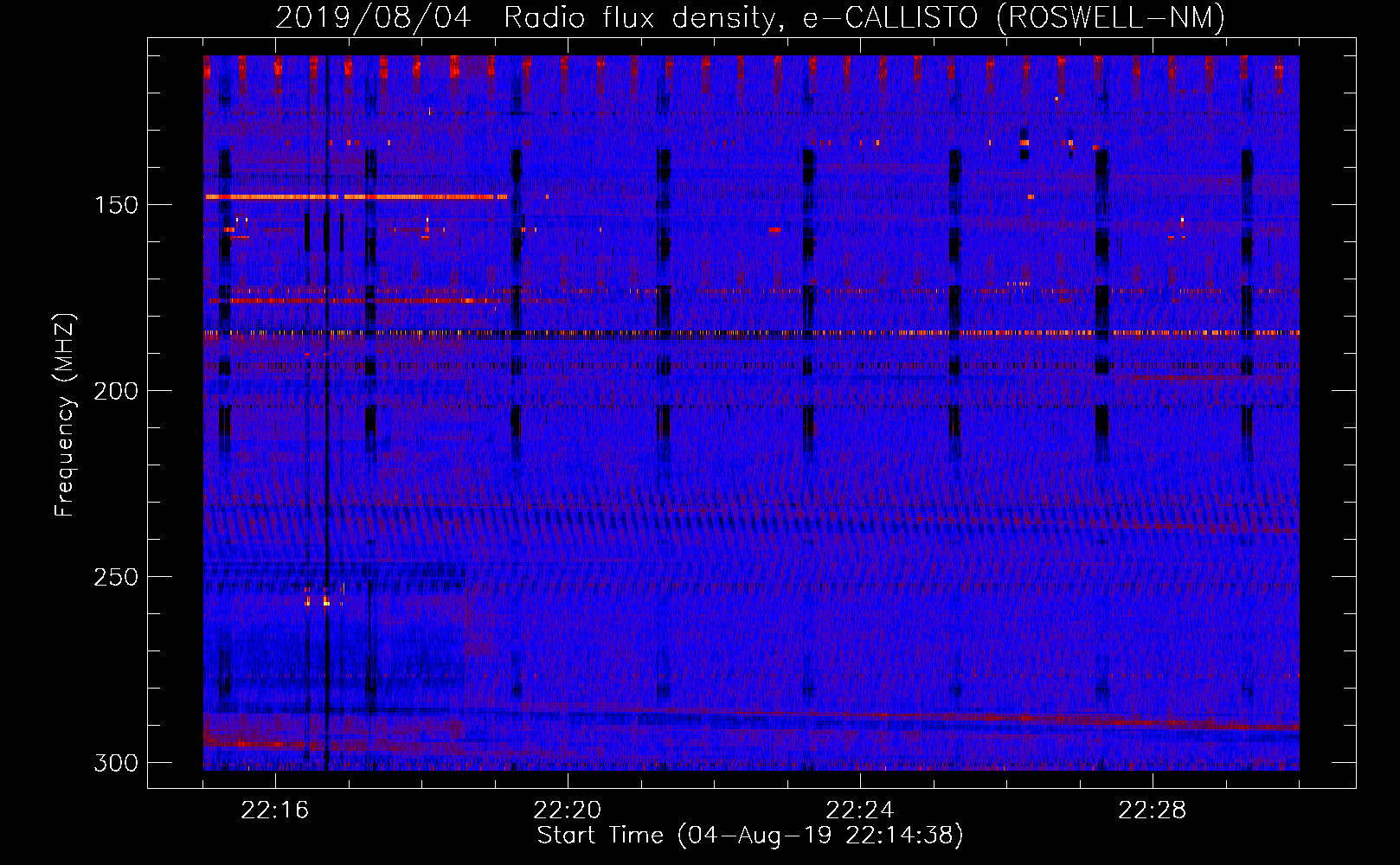
Task: Click the 22:28 time tick label
Action: tap(1153, 811)
